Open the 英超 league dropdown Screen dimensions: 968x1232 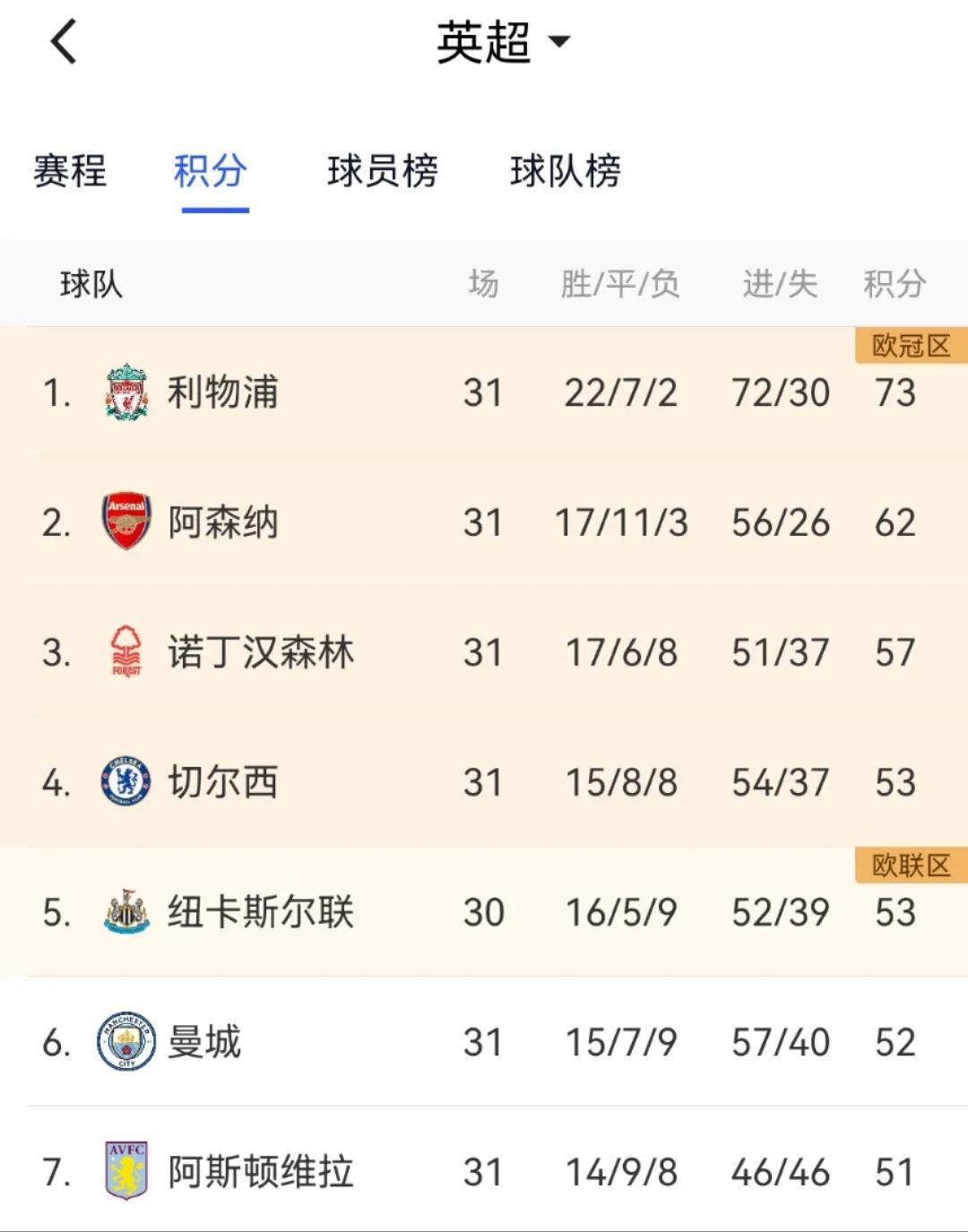coord(503,42)
